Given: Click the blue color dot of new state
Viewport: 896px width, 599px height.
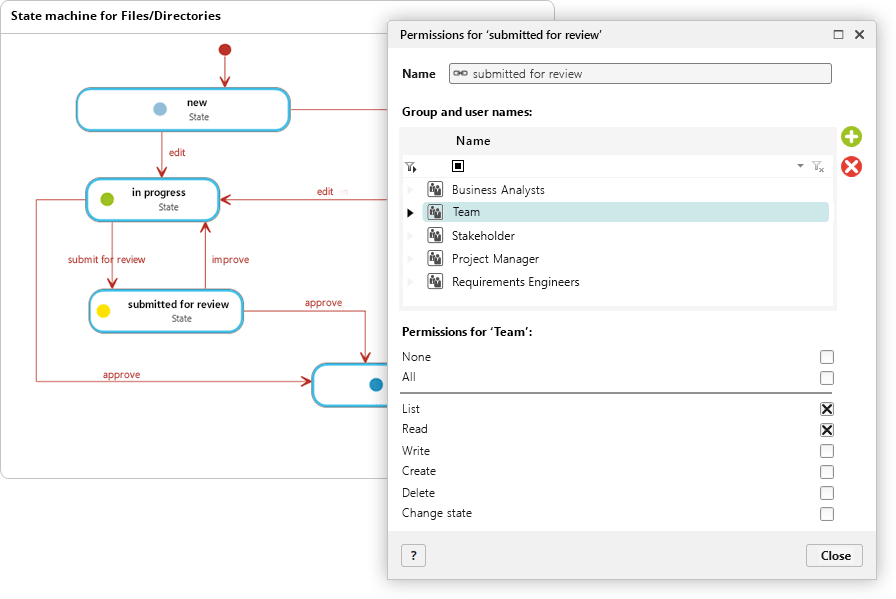Looking at the screenshot, I should pyautogui.click(x=160, y=109).
